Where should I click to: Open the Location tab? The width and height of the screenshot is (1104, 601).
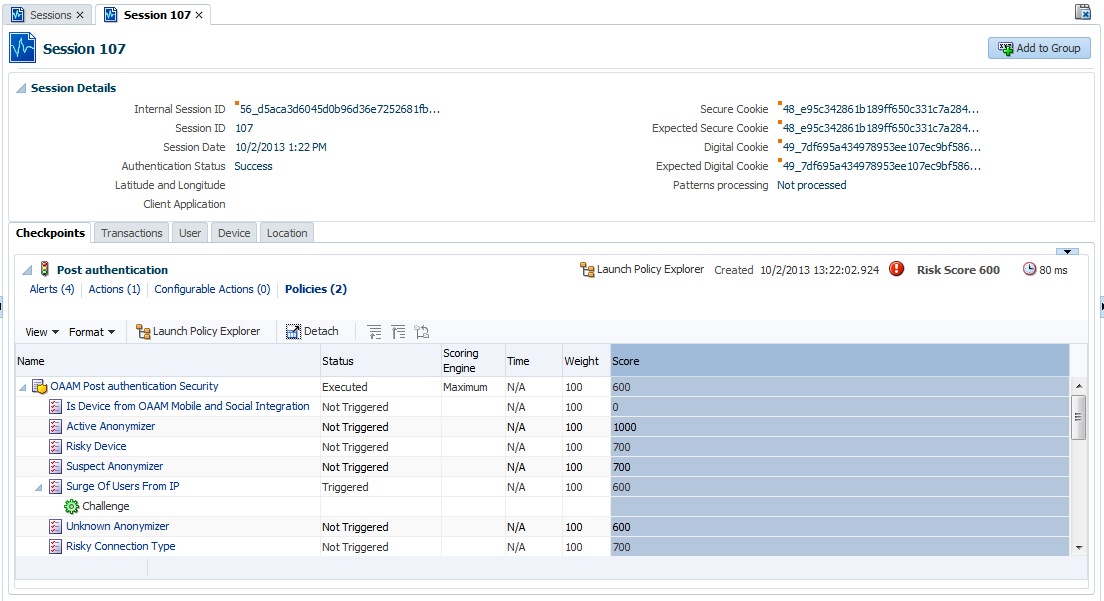pyautogui.click(x=287, y=233)
